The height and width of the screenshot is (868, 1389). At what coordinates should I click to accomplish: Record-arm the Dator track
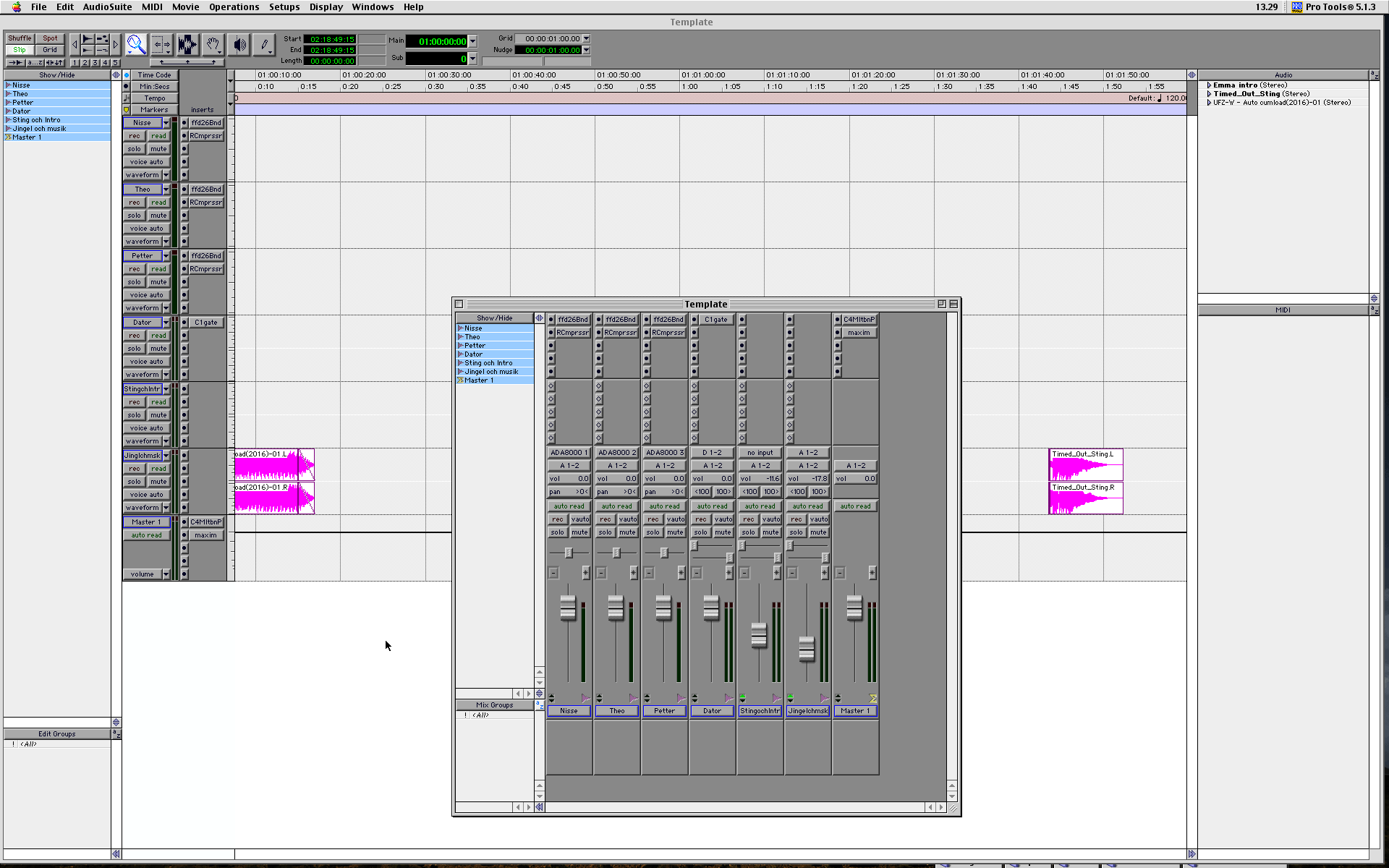pyautogui.click(x=135, y=336)
